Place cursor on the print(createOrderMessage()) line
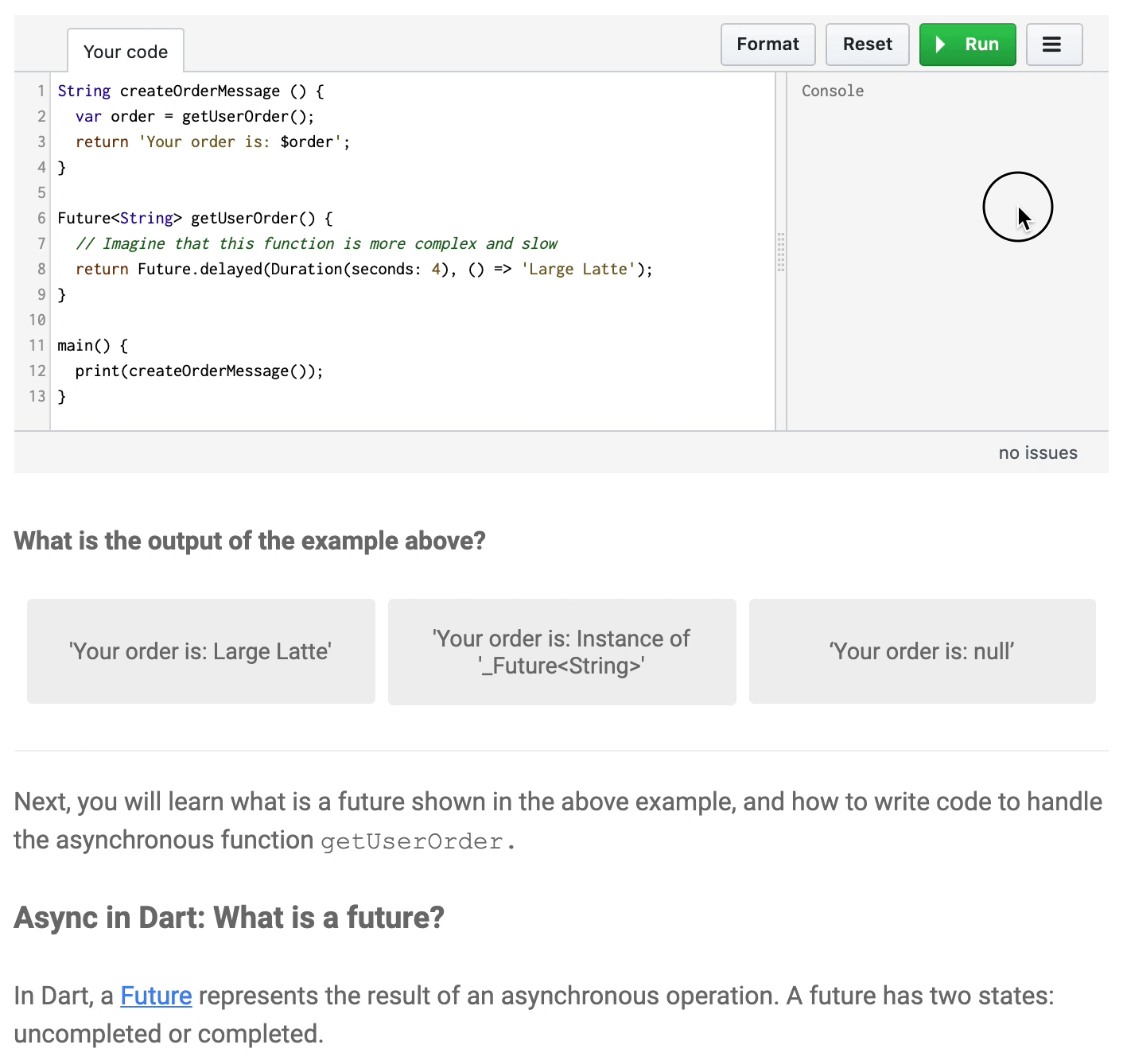1123x1064 pixels. [199, 371]
